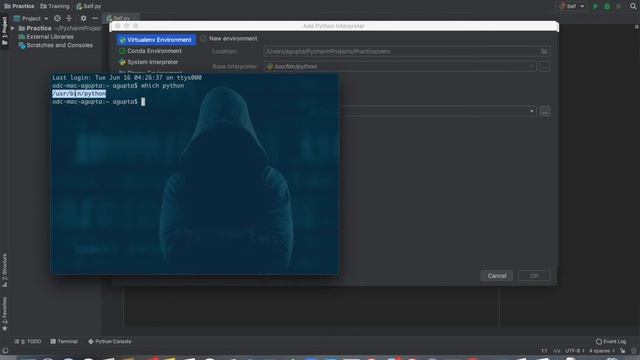
Task: Click the lock read-only icon in status bar
Action: point(622,351)
